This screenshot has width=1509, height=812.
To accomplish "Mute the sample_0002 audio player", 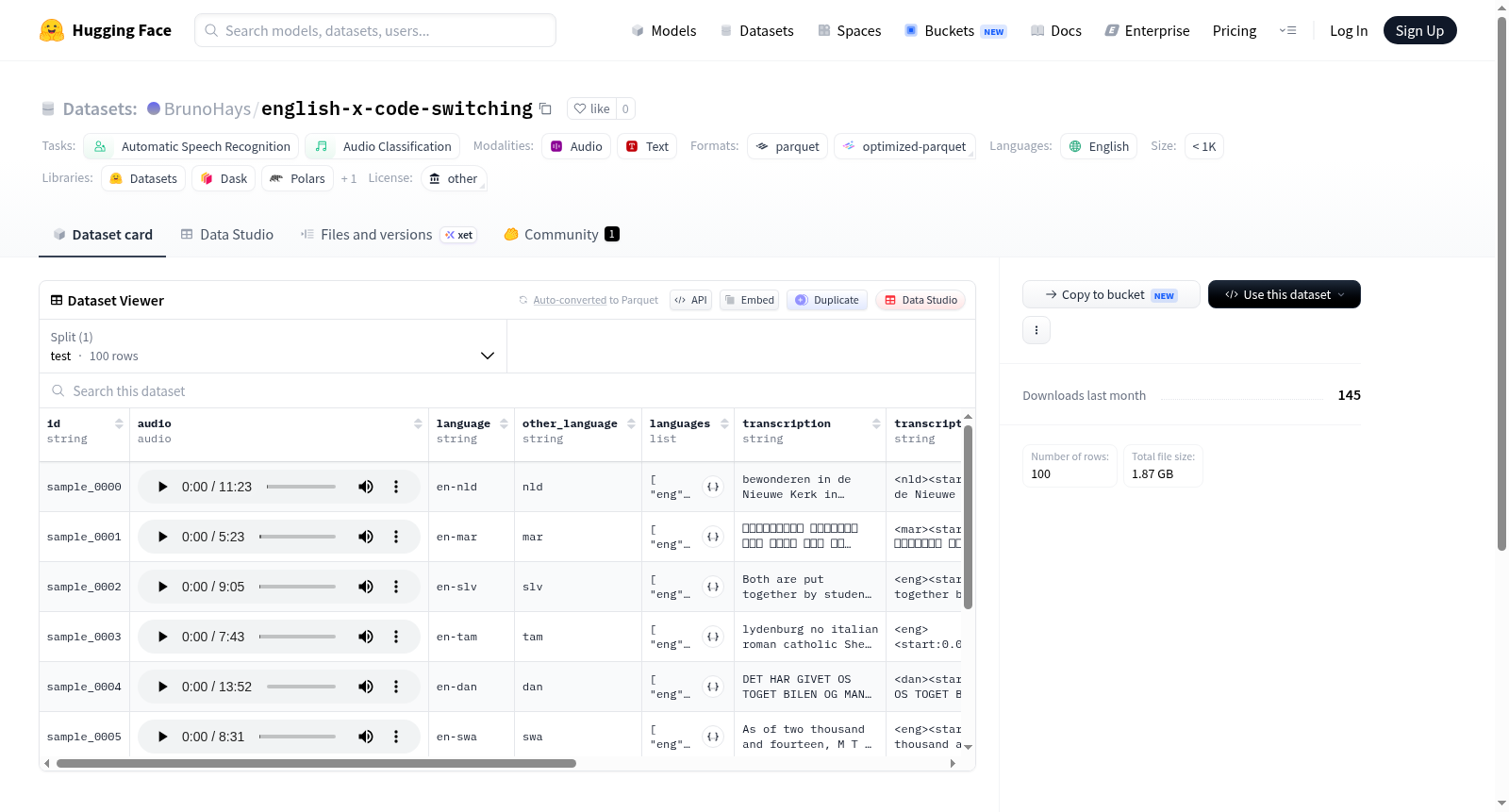I will (366, 587).
